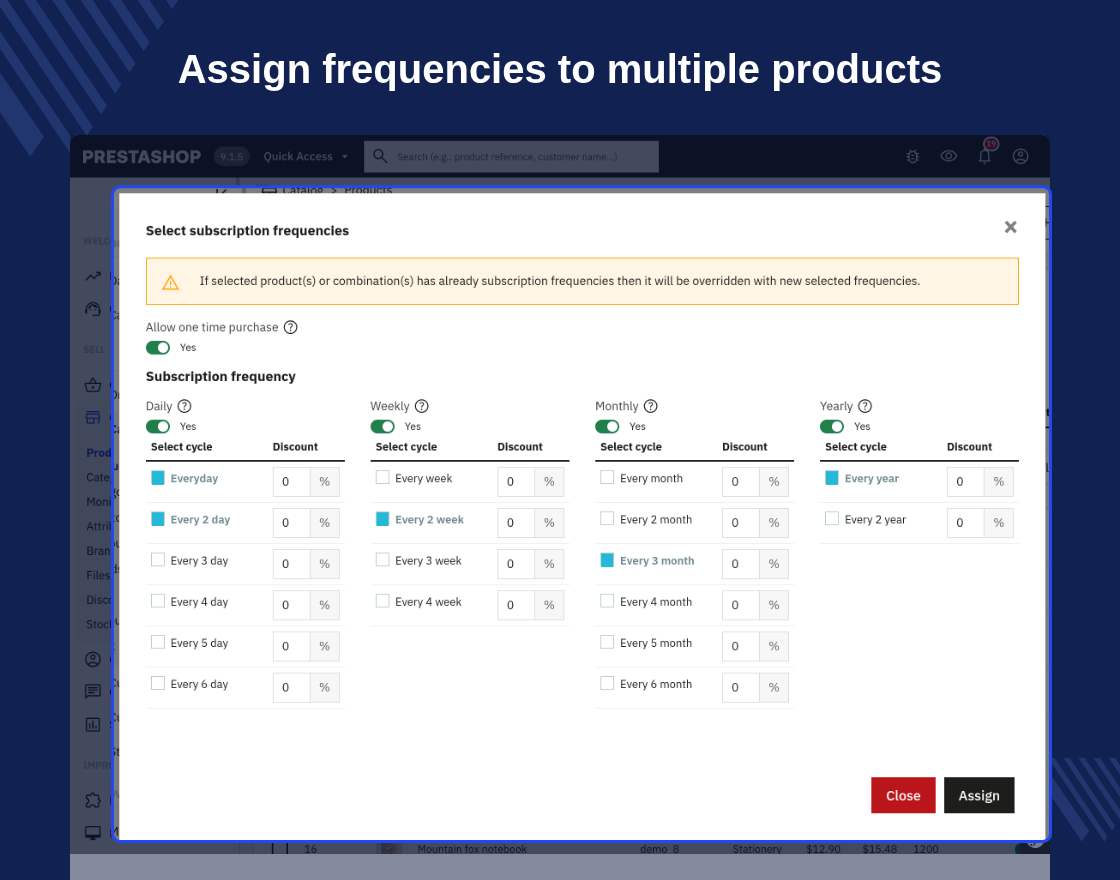Image resolution: width=1120 pixels, height=880 pixels.
Task: Check the Every 3 day checkbox
Action: (x=158, y=560)
